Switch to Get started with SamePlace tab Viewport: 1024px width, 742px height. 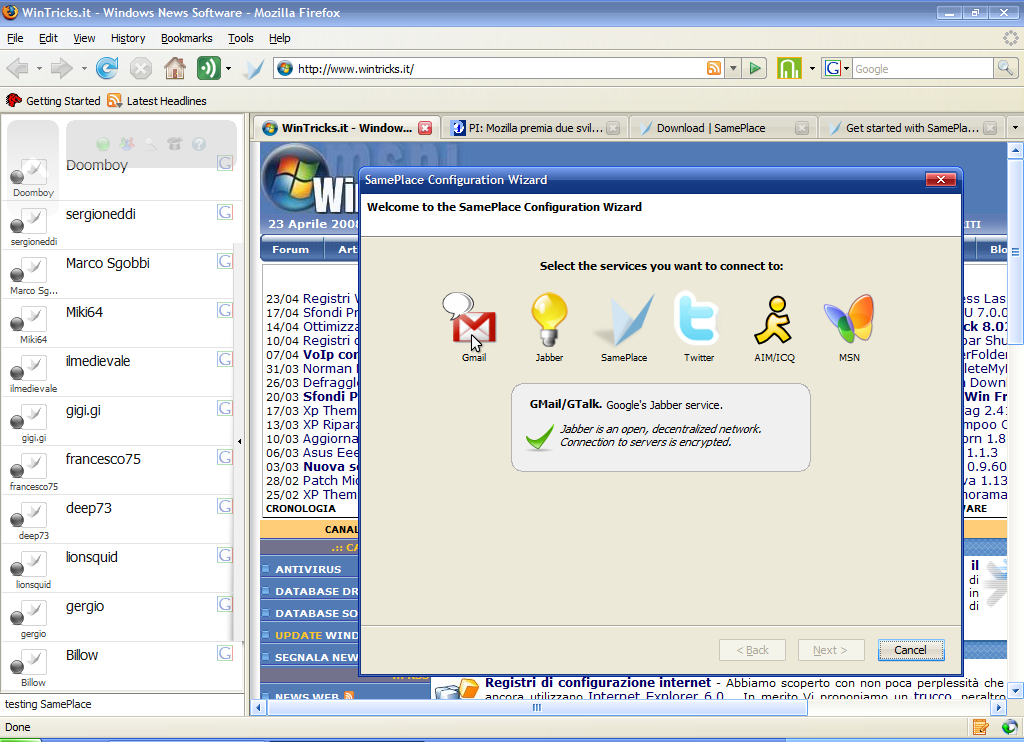tap(912, 128)
